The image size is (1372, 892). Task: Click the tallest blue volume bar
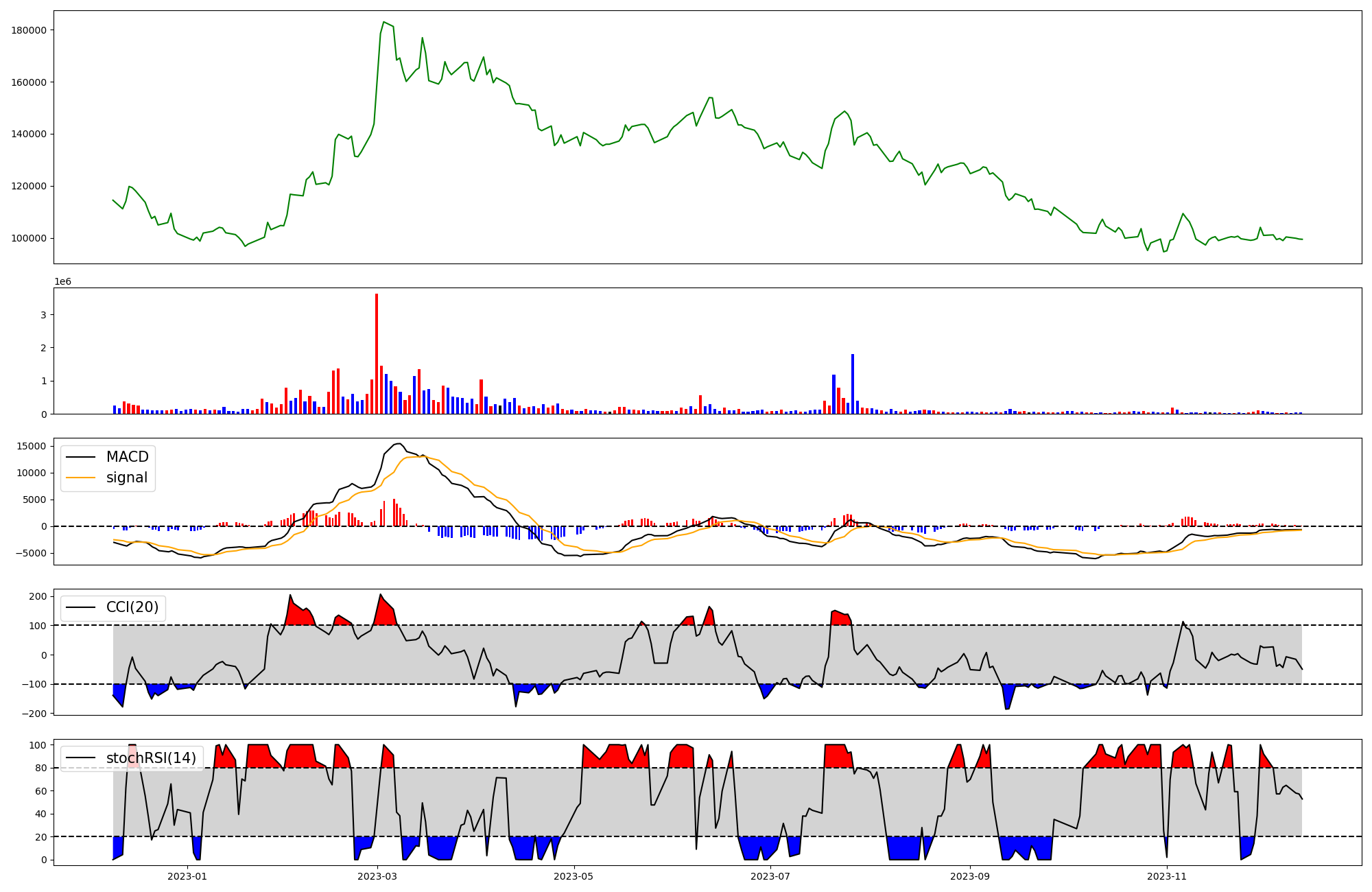click(x=853, y=384)
